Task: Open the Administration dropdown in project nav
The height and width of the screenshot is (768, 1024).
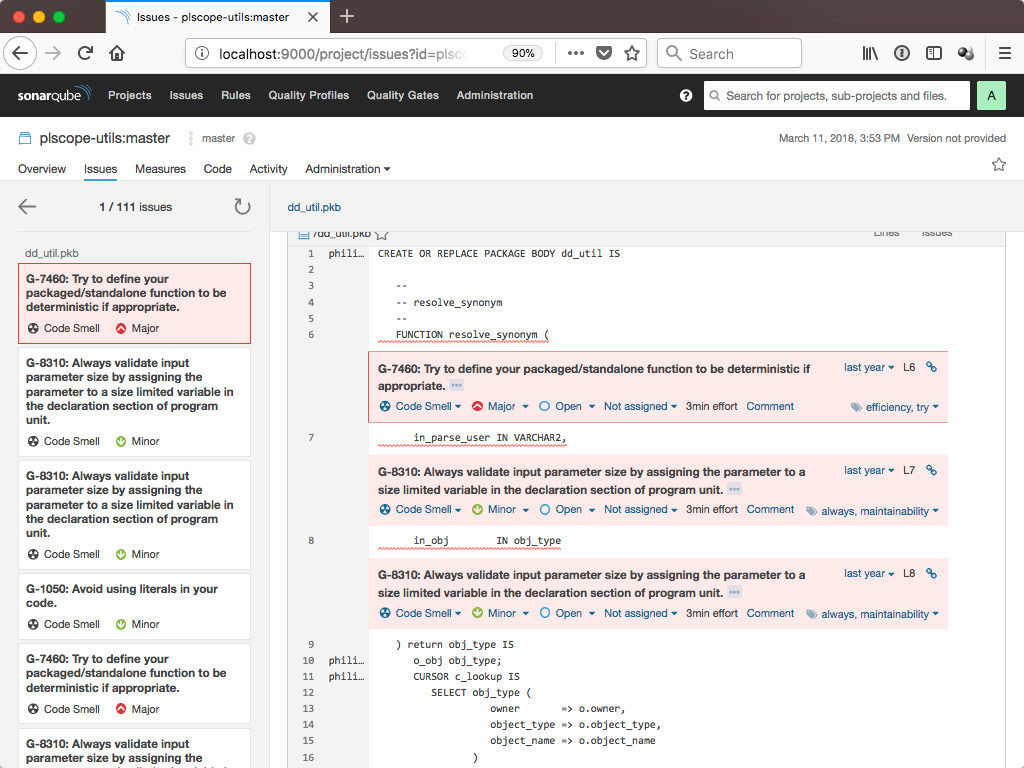Action: coord(347,169)
